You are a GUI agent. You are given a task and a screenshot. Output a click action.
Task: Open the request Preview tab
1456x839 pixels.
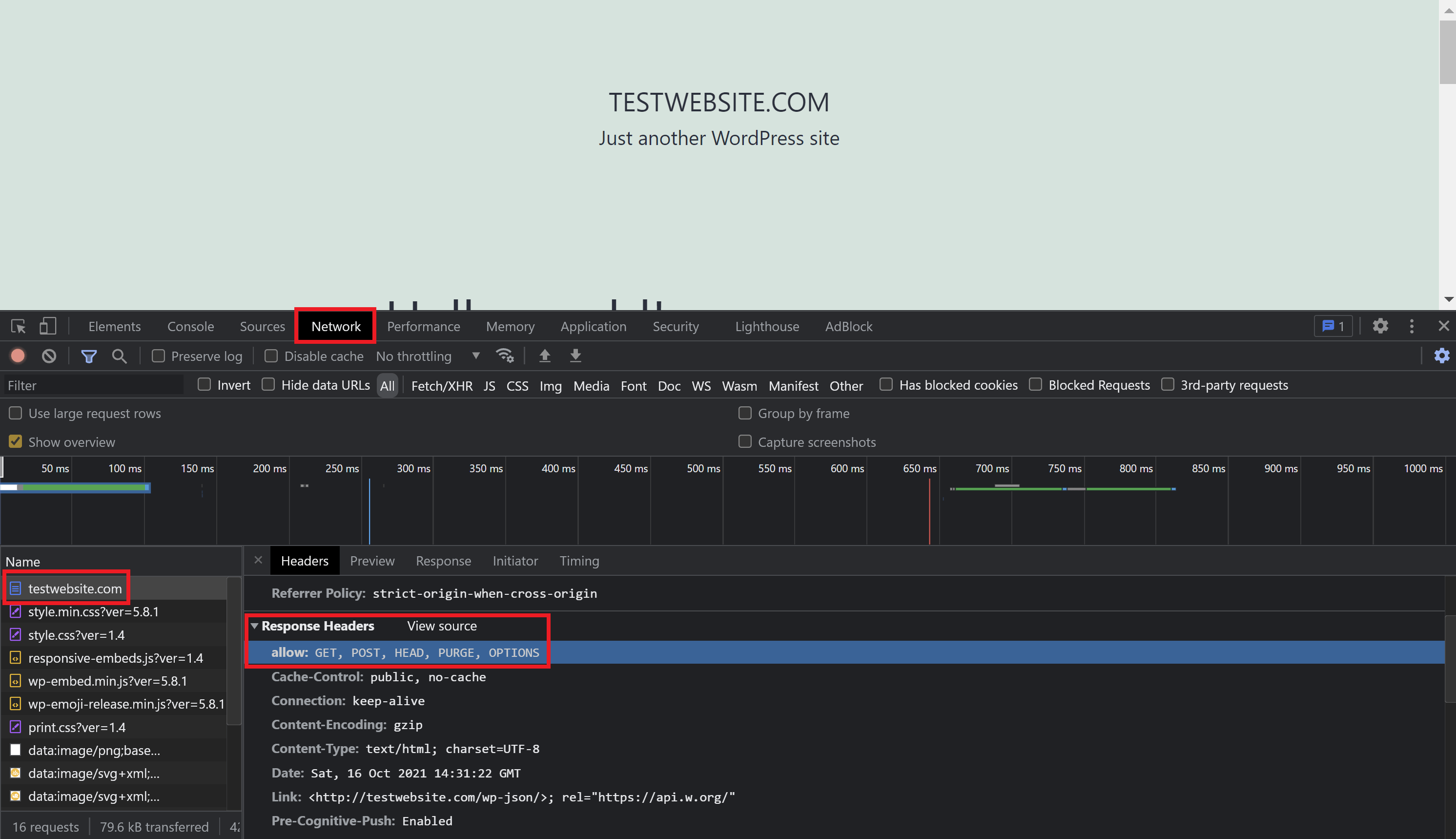tap(372, 561)
